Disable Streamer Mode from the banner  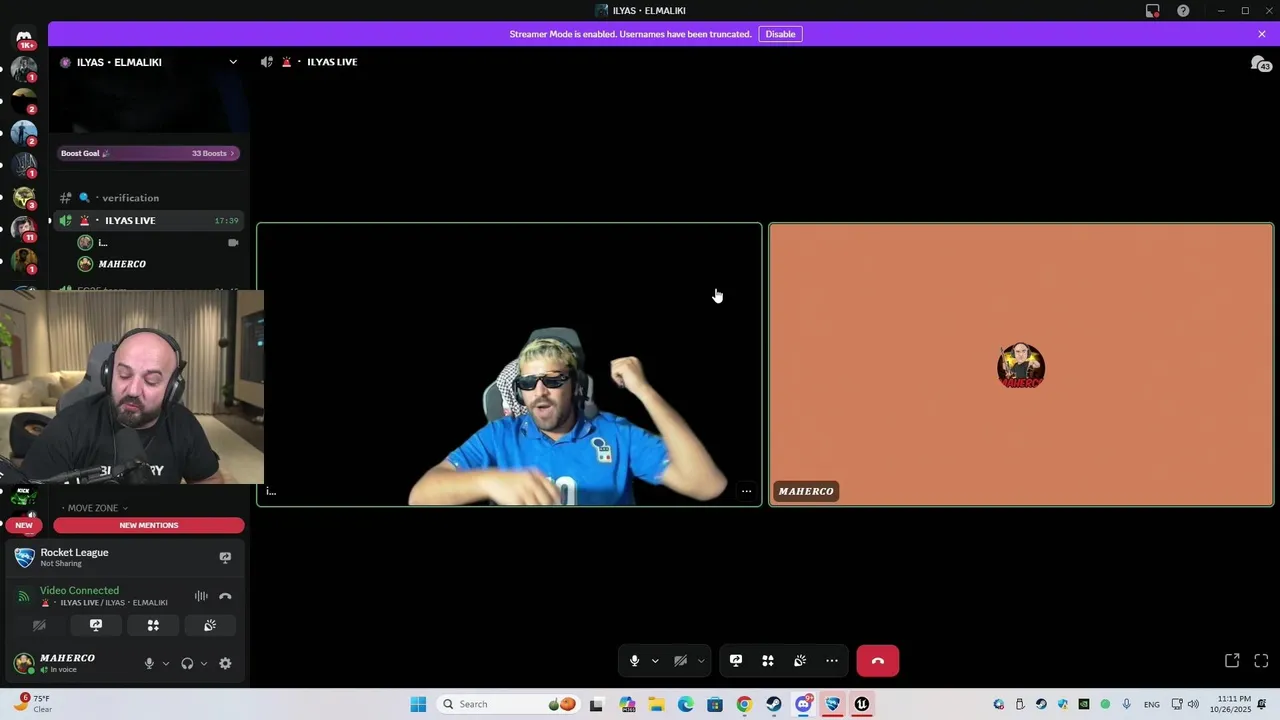click(780, 34)
